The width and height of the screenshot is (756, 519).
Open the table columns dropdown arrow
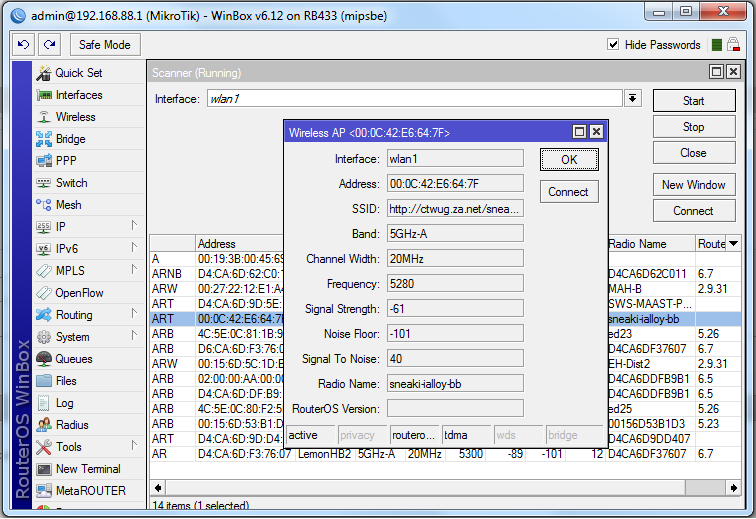coord(733,244)
